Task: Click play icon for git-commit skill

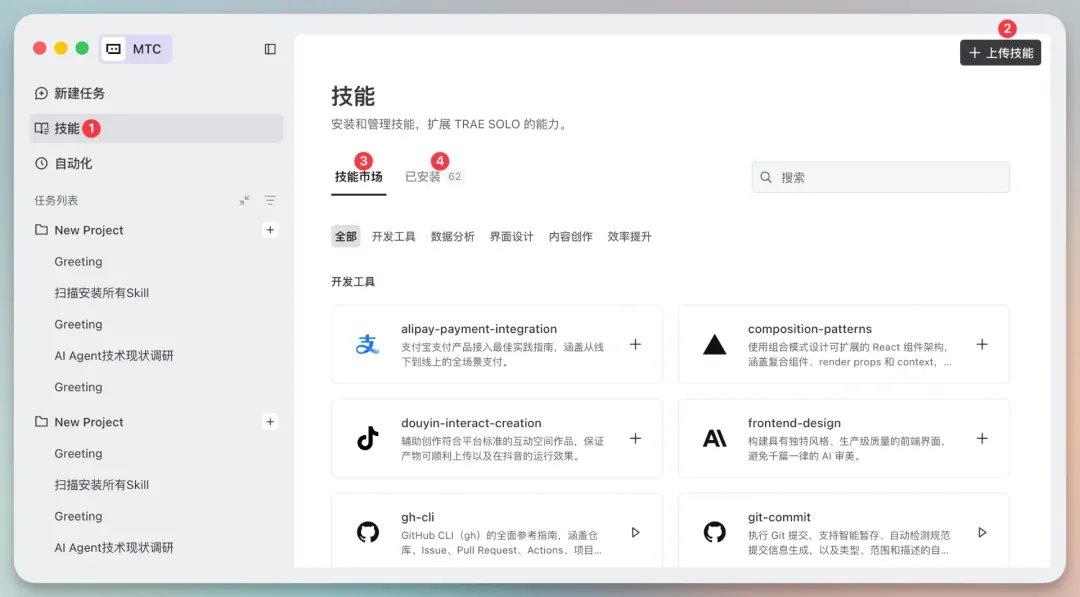Action: (982, 532)
